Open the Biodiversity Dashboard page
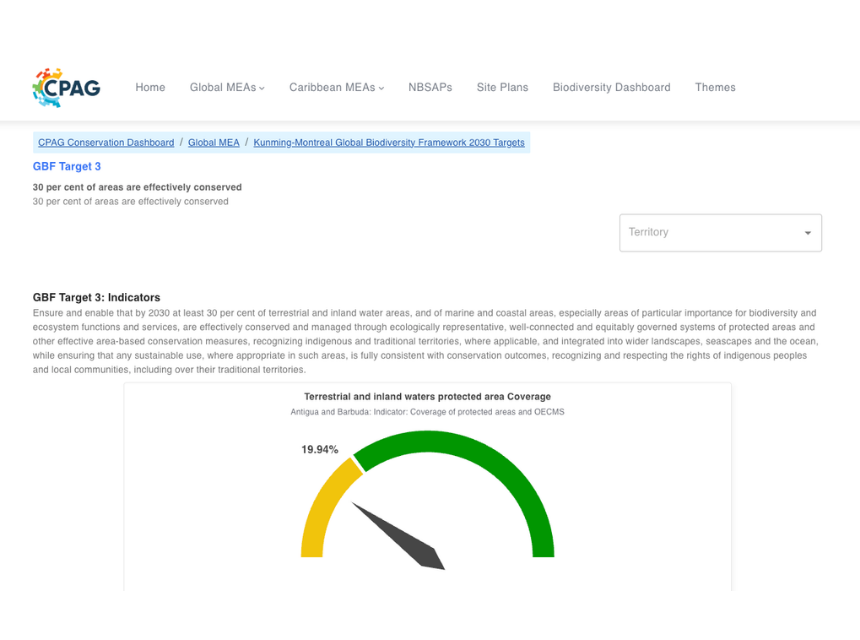The height and width of the screenshot is (640, 860). click(611, 87)
